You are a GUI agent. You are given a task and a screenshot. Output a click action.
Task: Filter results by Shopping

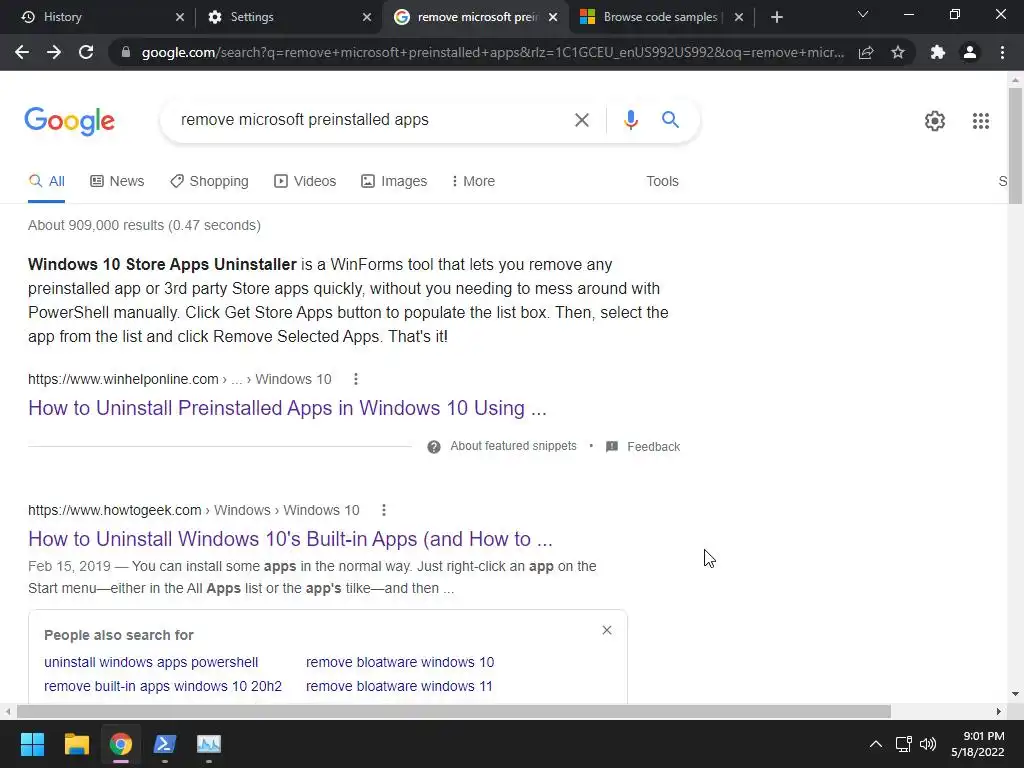point(209,182)
